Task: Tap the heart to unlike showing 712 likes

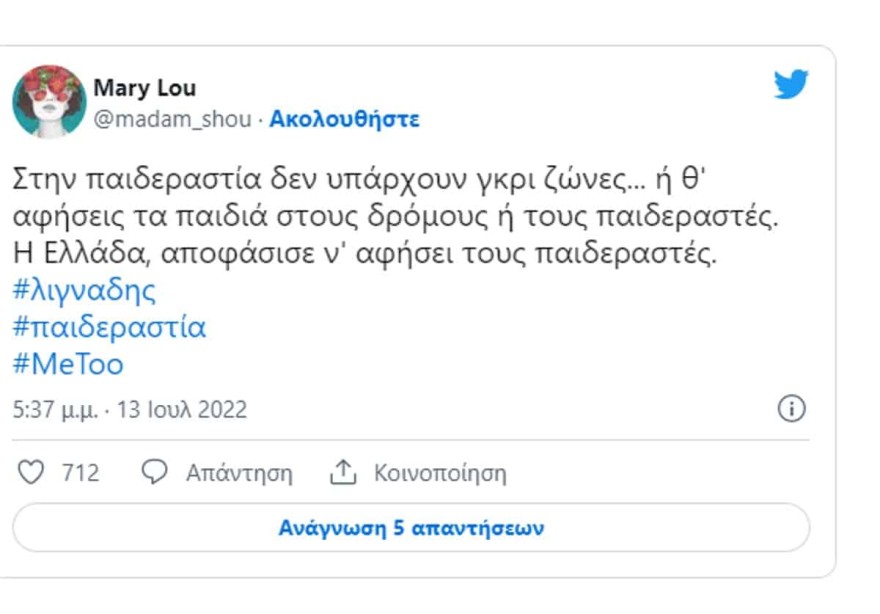Action: coord(31,471)
